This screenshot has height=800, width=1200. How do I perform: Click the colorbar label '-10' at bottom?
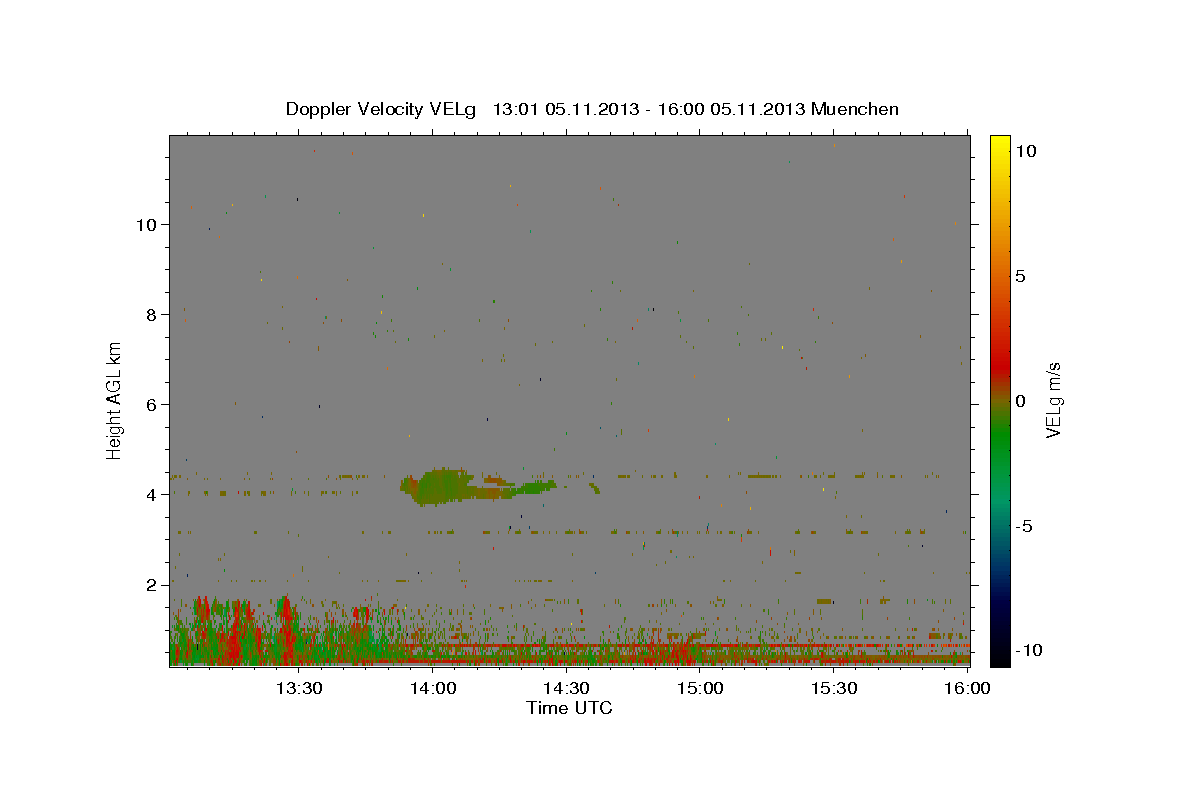[x=1027, y=650]
